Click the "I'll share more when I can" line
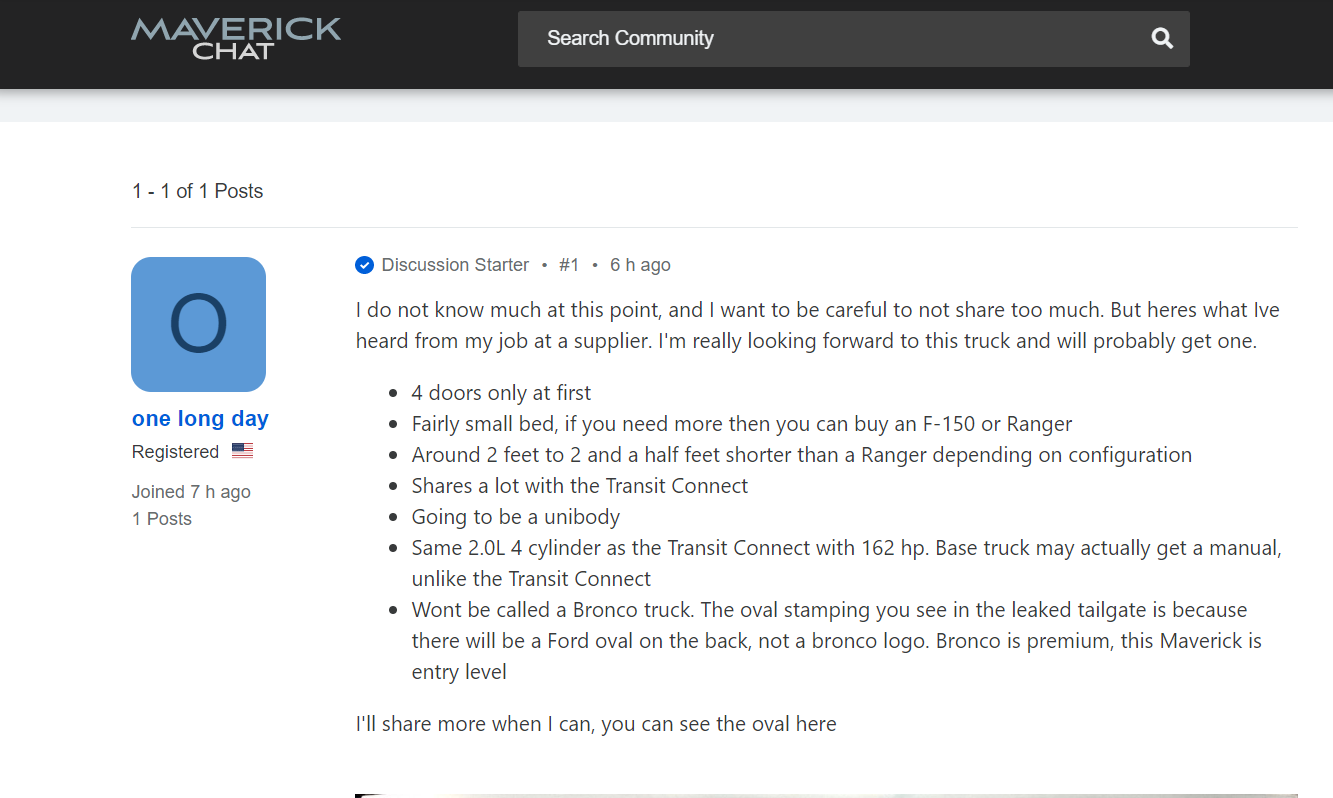The height and width of the screenshot is (798, 1333). pyautogui.click(x=596, y=724)
